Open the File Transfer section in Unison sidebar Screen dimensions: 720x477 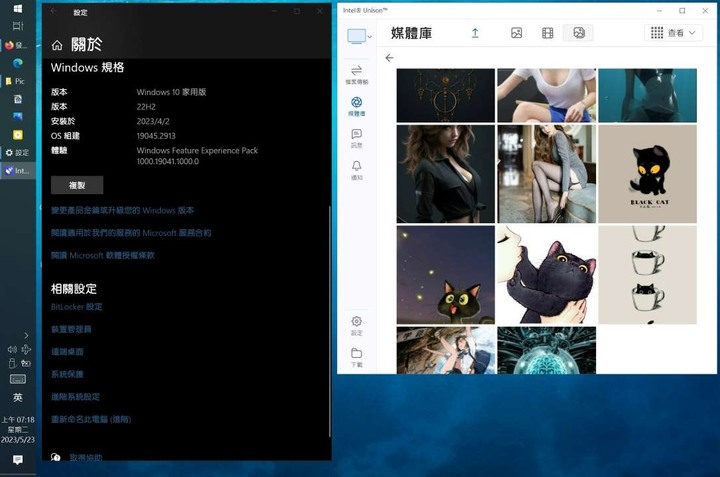pyautogui.click(x=356, y=75)
